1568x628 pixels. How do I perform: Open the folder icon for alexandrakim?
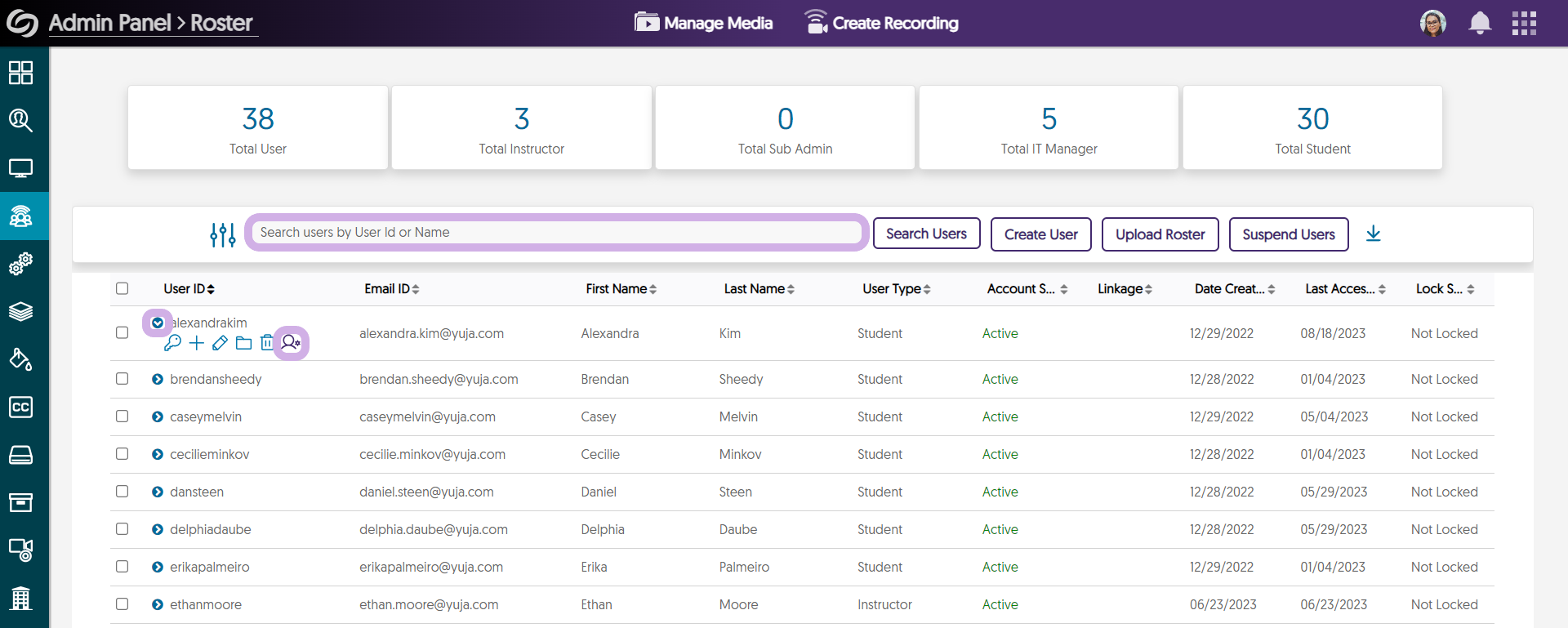pyautogui.click(x=243, y=343)
